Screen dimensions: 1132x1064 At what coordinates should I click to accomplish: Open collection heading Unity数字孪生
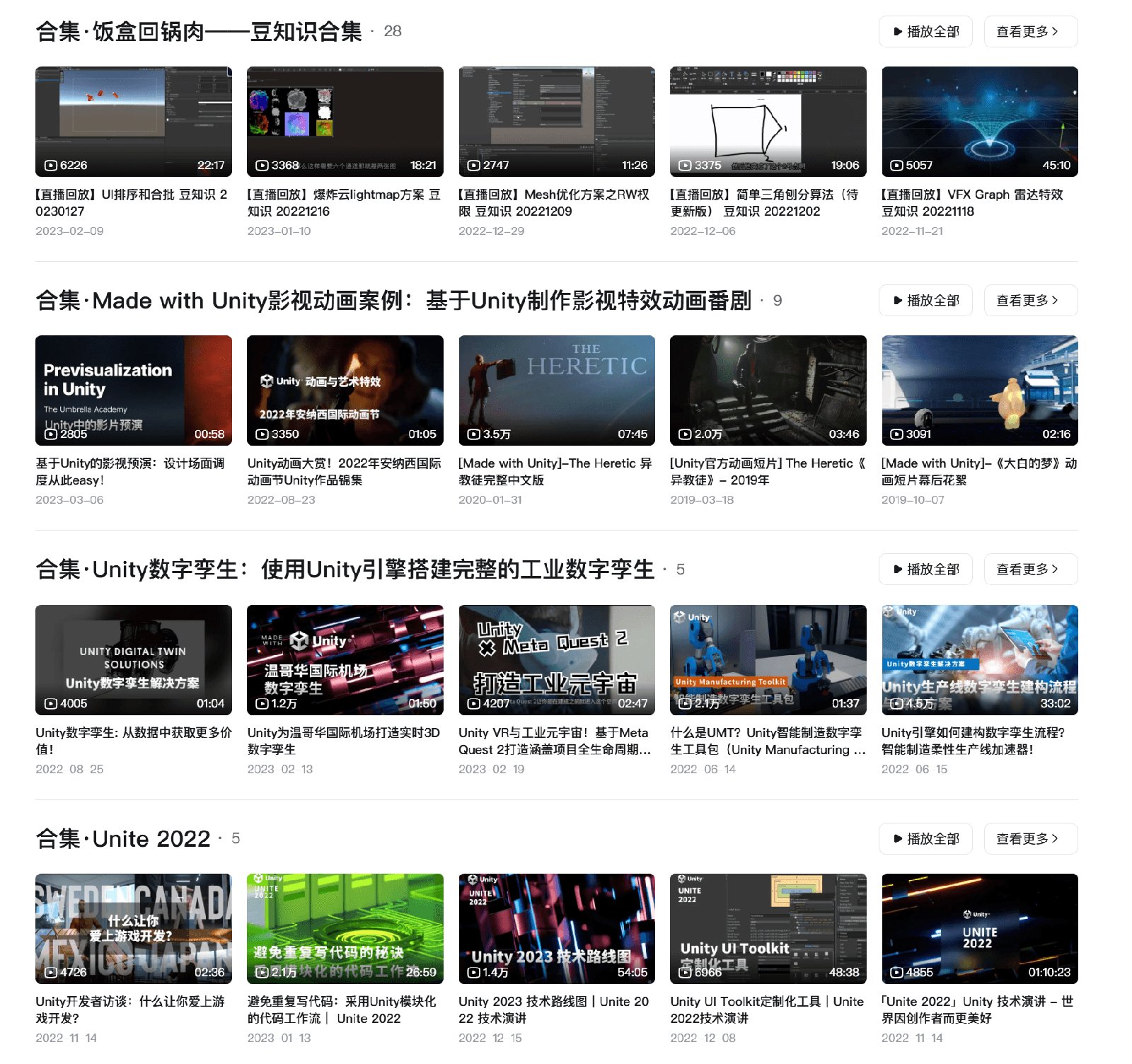pyautogui.click(x=345, y=569)
